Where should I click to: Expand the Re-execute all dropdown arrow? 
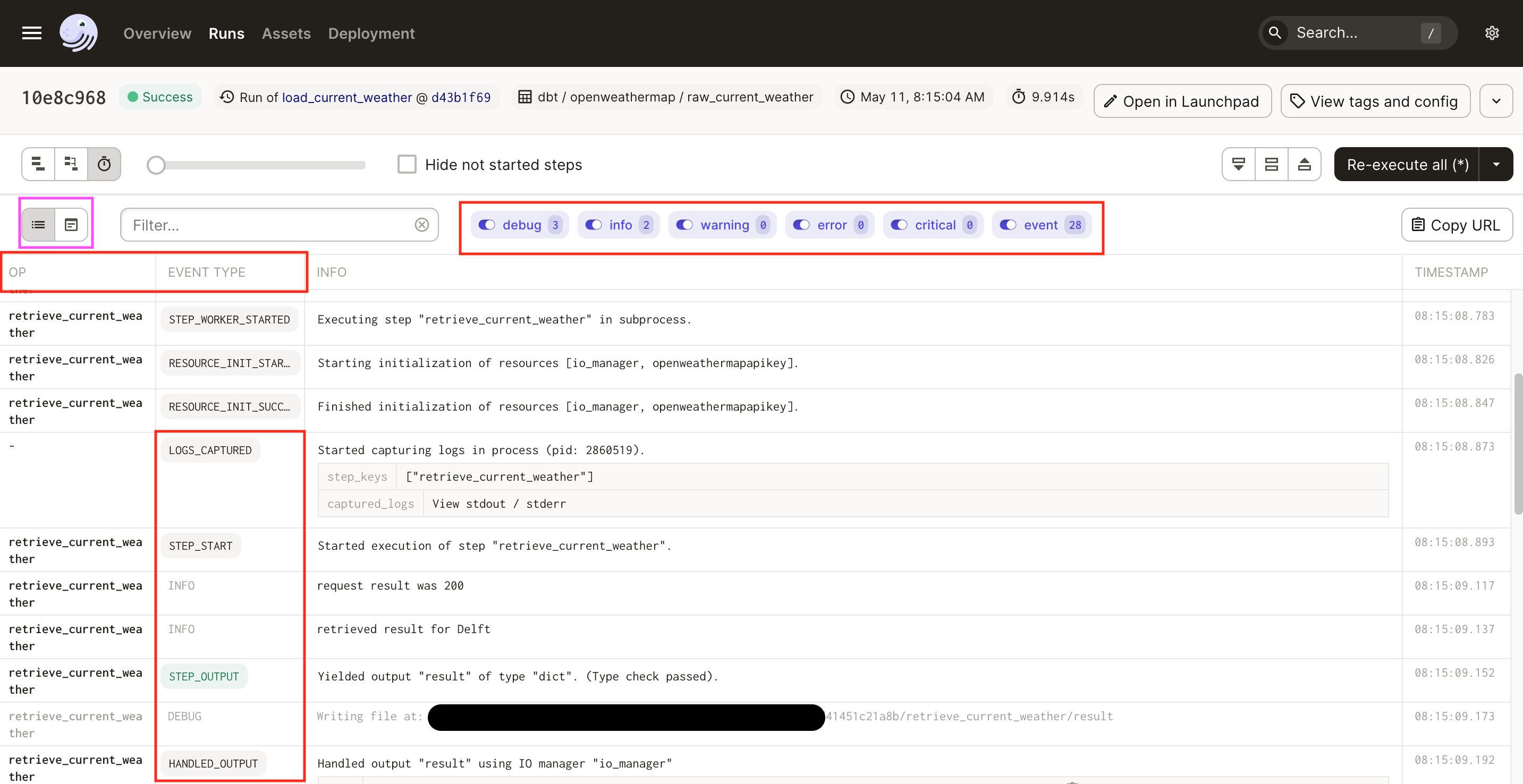click(x=1496, y=164)
